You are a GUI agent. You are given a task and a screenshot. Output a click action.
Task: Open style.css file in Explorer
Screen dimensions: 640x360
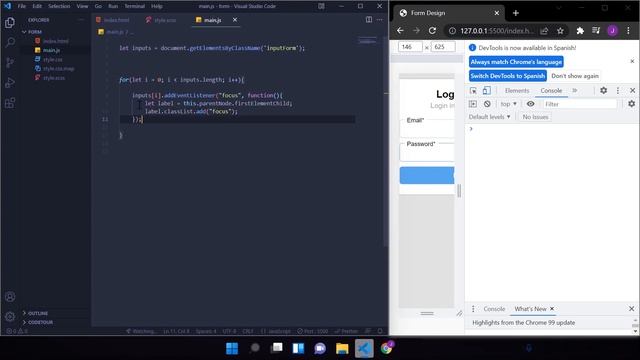click(52, 60)
